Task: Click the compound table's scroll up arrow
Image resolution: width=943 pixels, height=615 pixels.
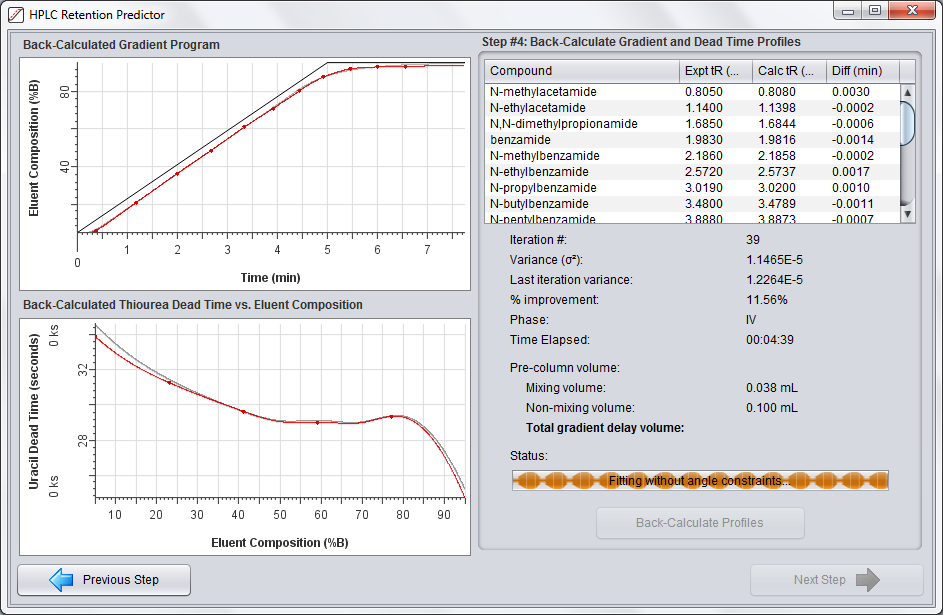Action: point(907,92)
